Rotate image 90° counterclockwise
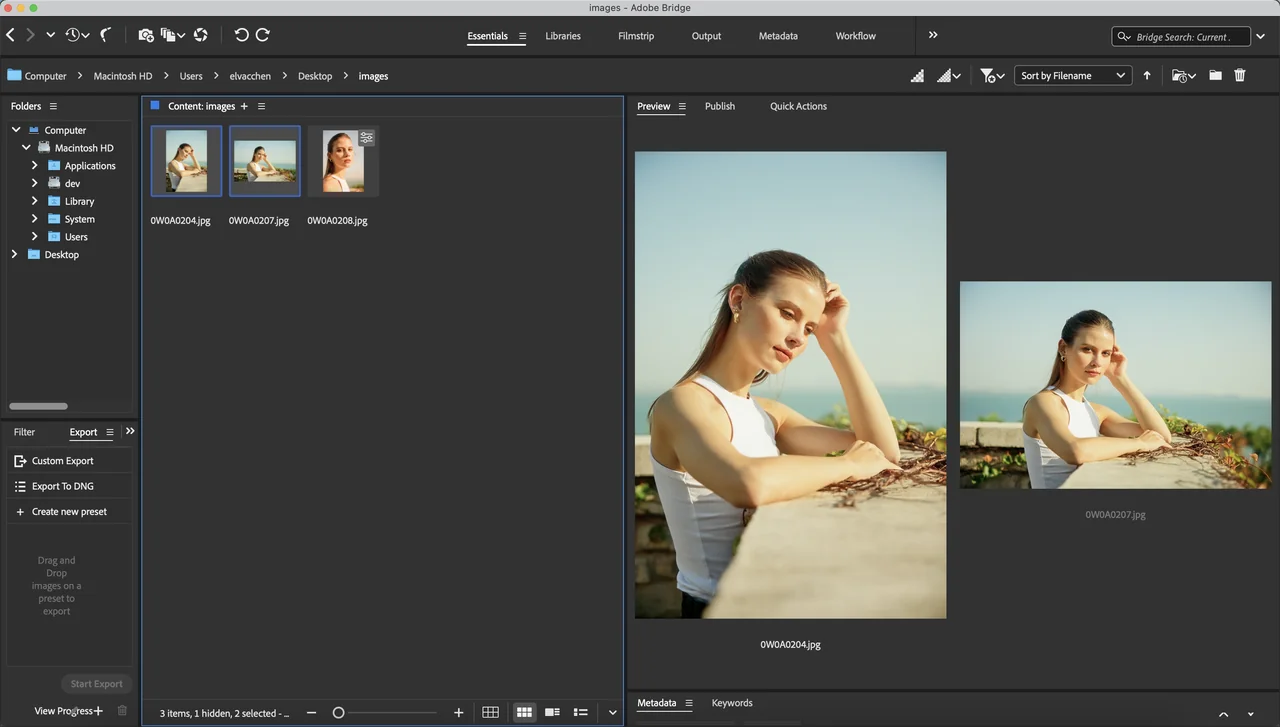Viewport: 1280px width, 727px height. tap(241, 35)
